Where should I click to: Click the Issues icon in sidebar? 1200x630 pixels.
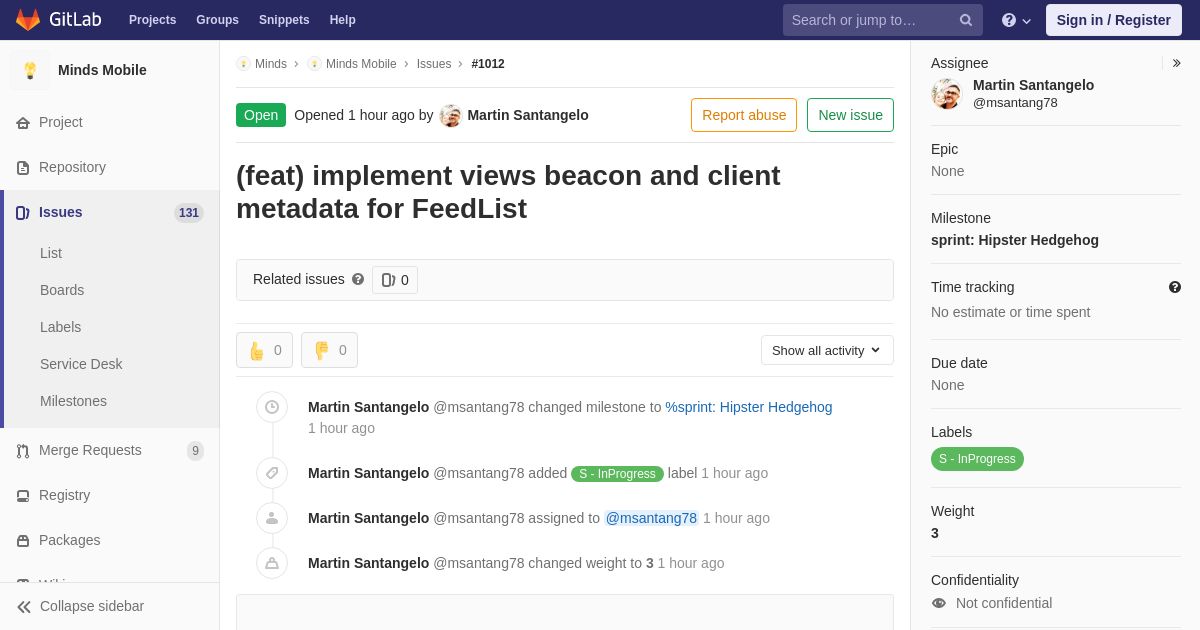click(23, 212)
